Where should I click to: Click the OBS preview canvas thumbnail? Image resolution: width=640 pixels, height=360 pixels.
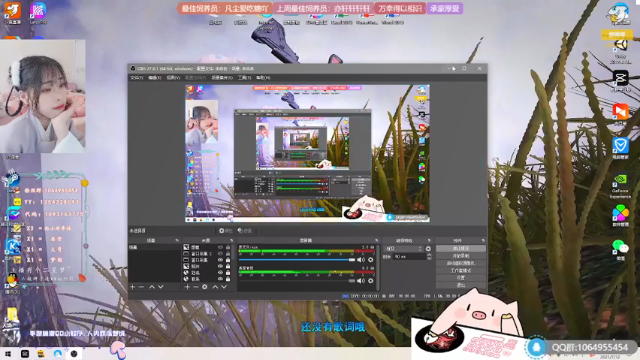click(307, 153)
